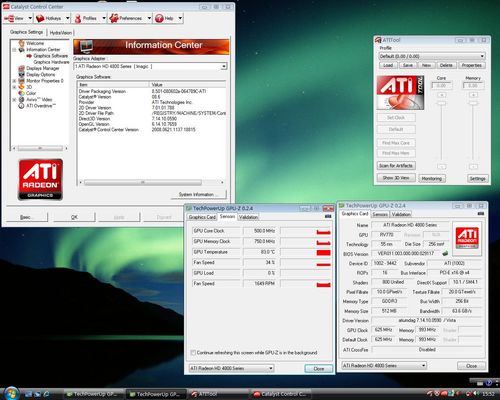The height and width of the screenshot is (400, 500).
Task: Click the View dropdown arrow in Catalyst
Action: pyautogui.click(x=30, y=18)
